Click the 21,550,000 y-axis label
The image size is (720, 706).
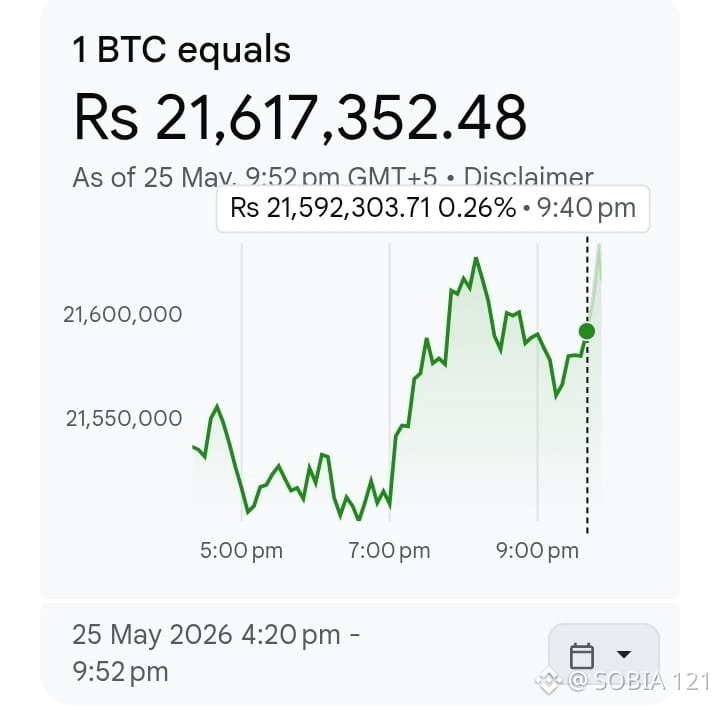click(x=124, y=418)
